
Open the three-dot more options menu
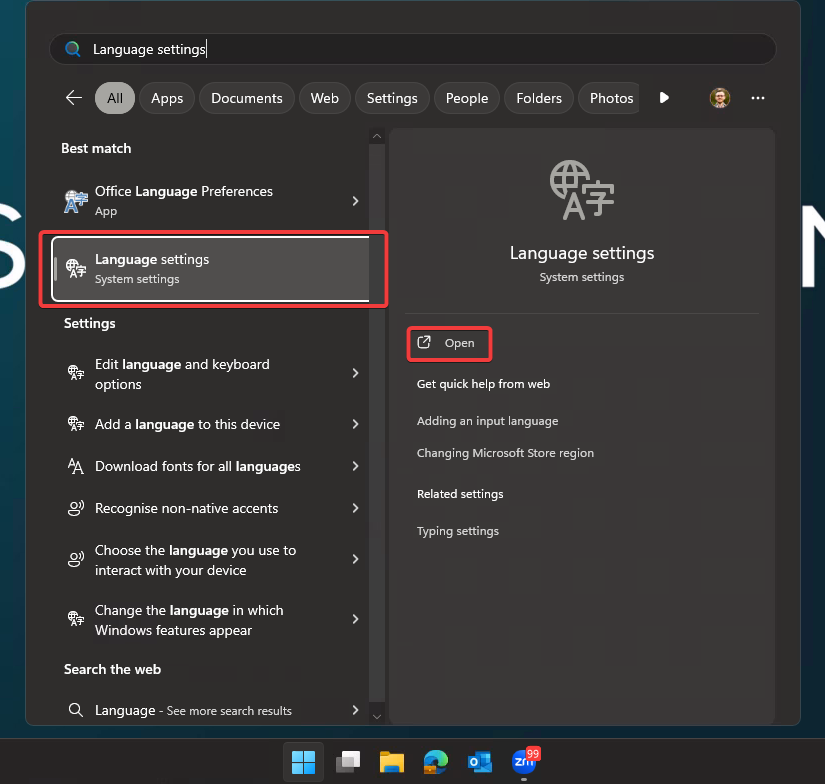(757, 98)
